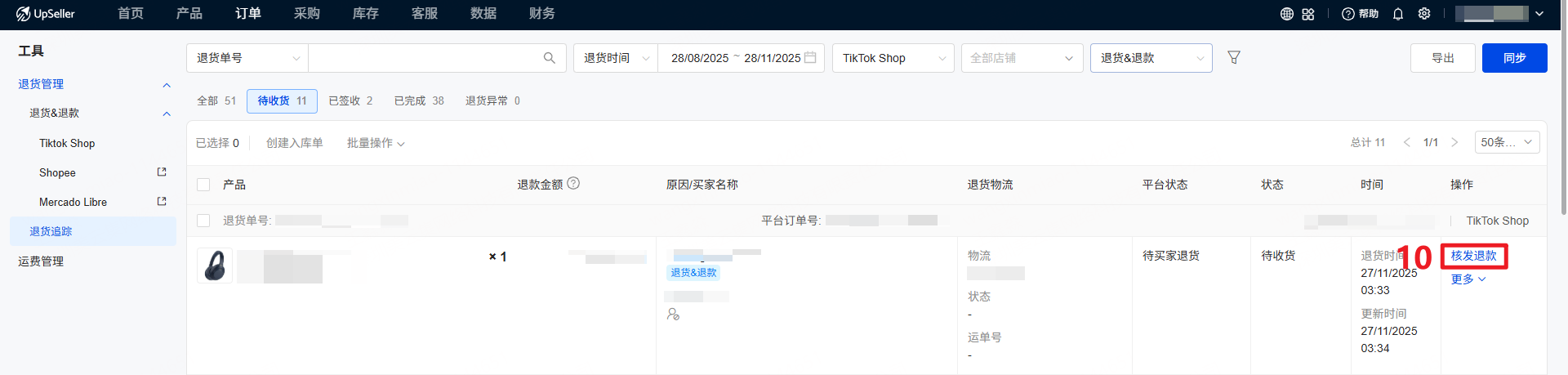Expand the 退货&退款 type dropdown
Screen dimensions: 1568x375
click(x=1151, y=58)
